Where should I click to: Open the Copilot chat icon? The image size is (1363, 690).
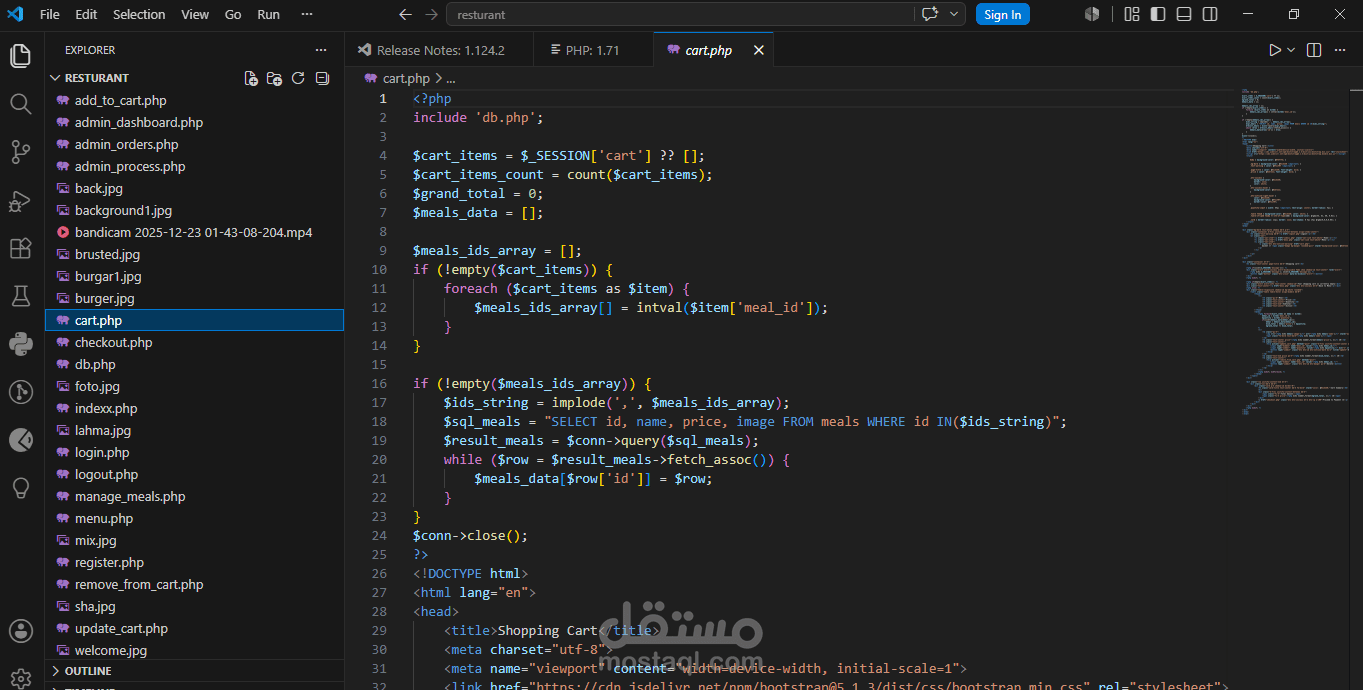coord(930,14)
